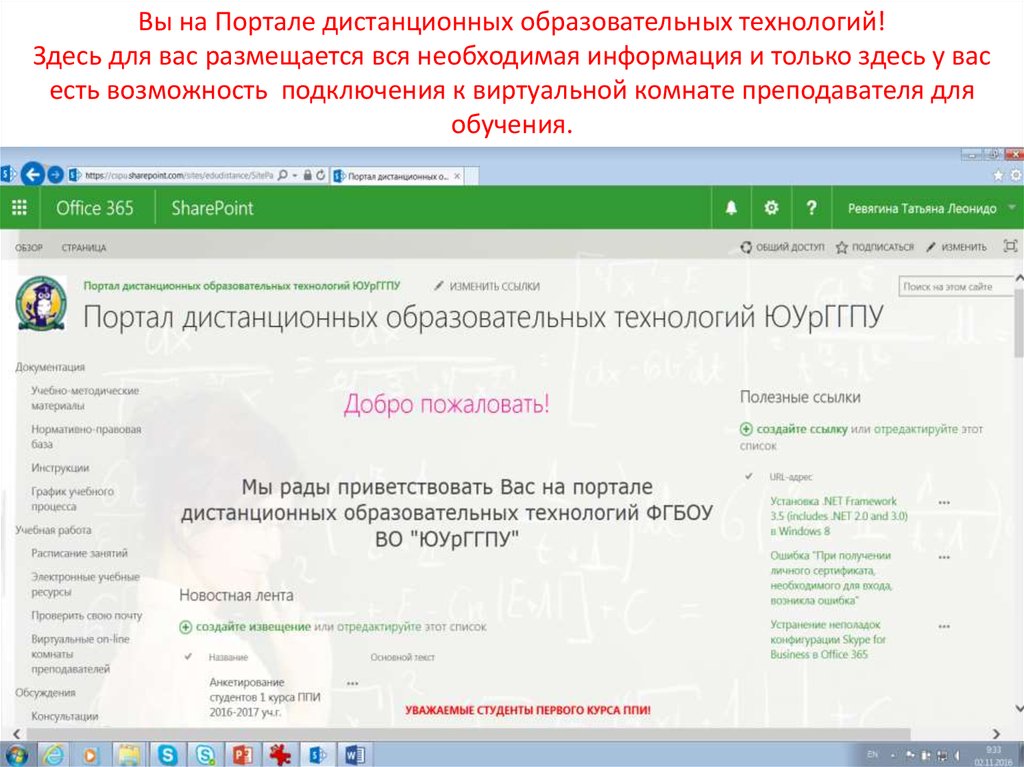This screenshot has height=767, width=1024.
Task: Click the search magnifier in the address bar
Action: [283, 175]
